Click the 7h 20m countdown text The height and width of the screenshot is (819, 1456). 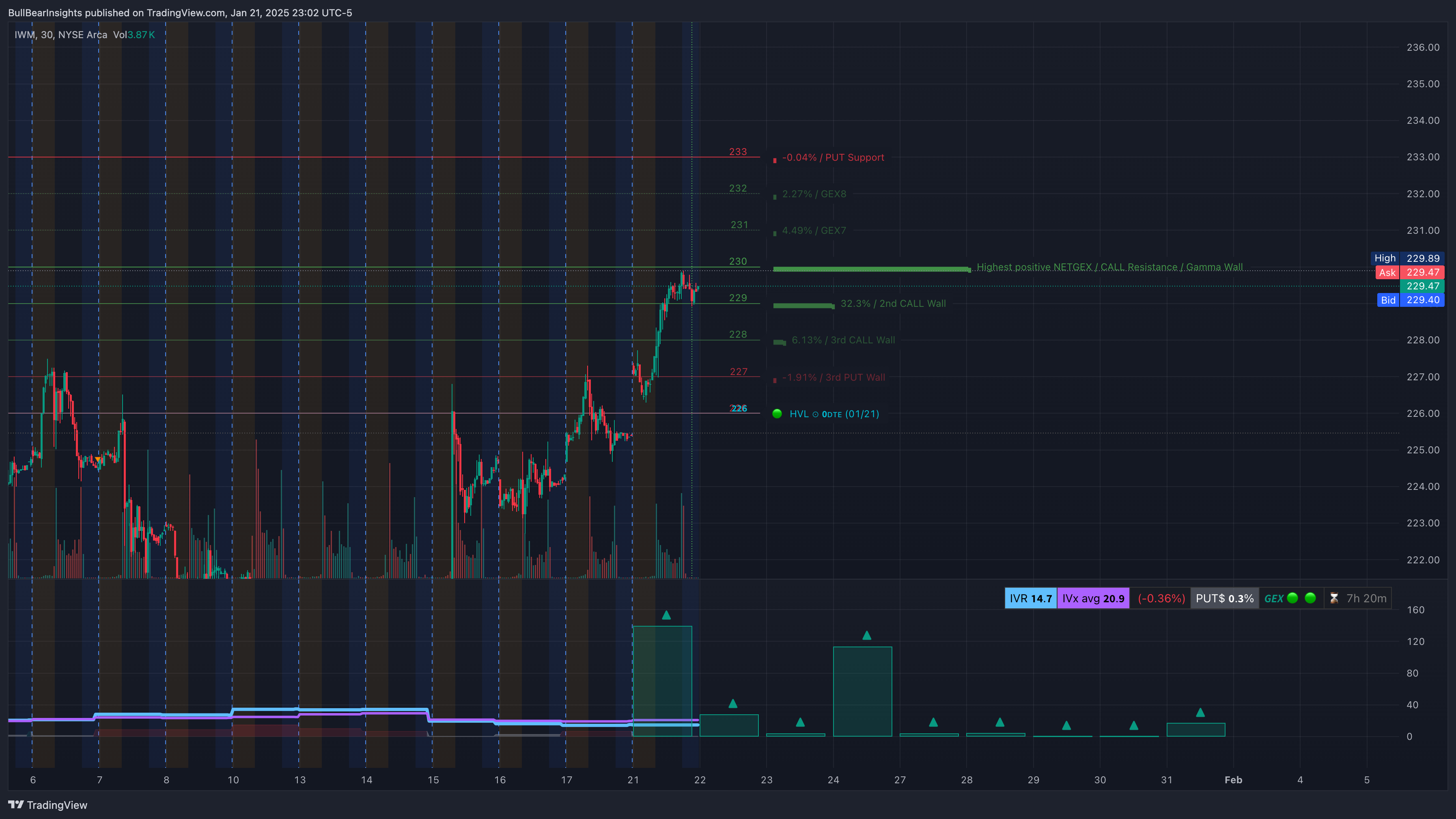pos(1366,598)
